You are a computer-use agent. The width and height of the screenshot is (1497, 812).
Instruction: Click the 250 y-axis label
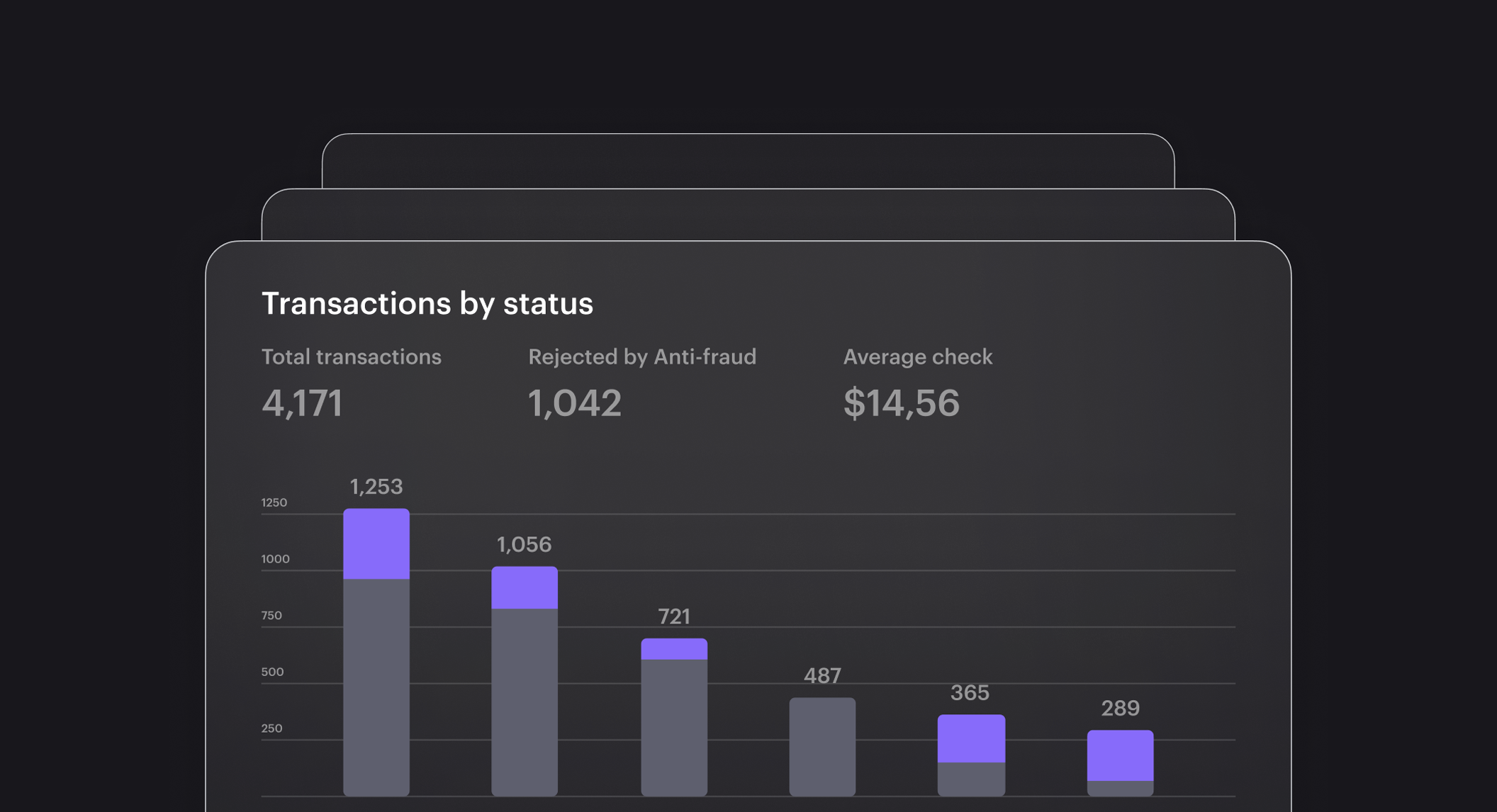point(271,728)
